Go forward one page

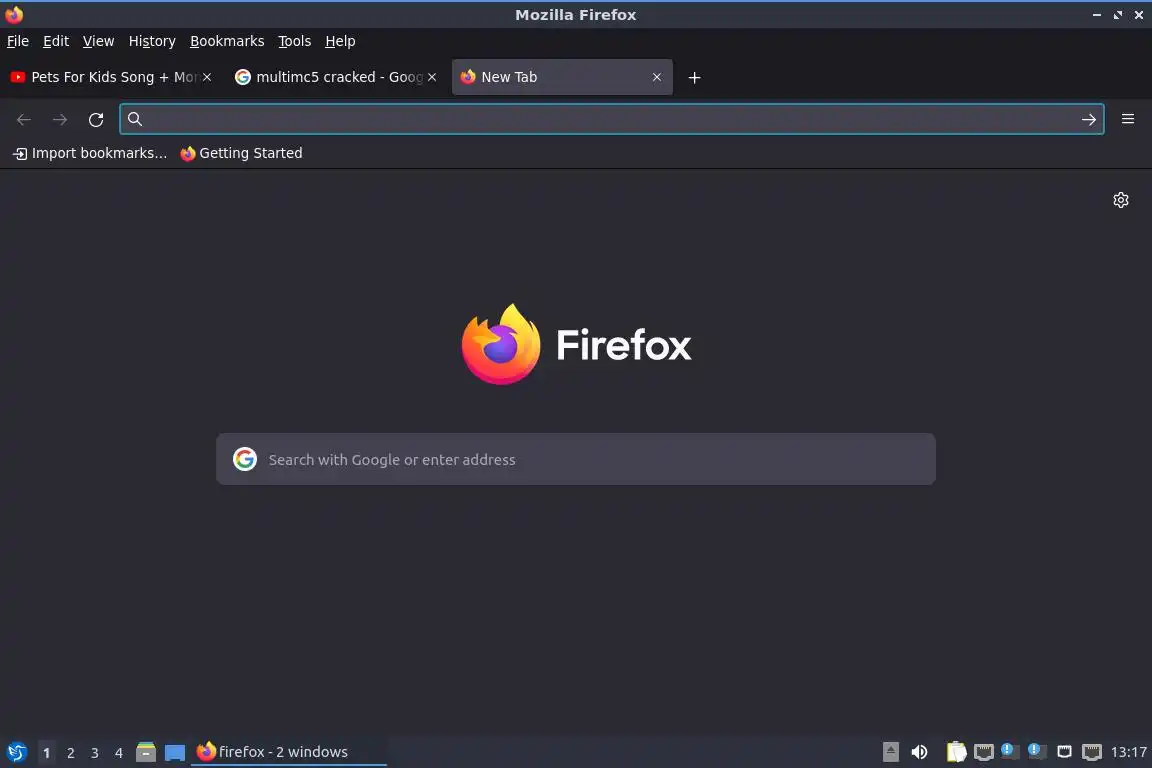(x=60, y=120)
